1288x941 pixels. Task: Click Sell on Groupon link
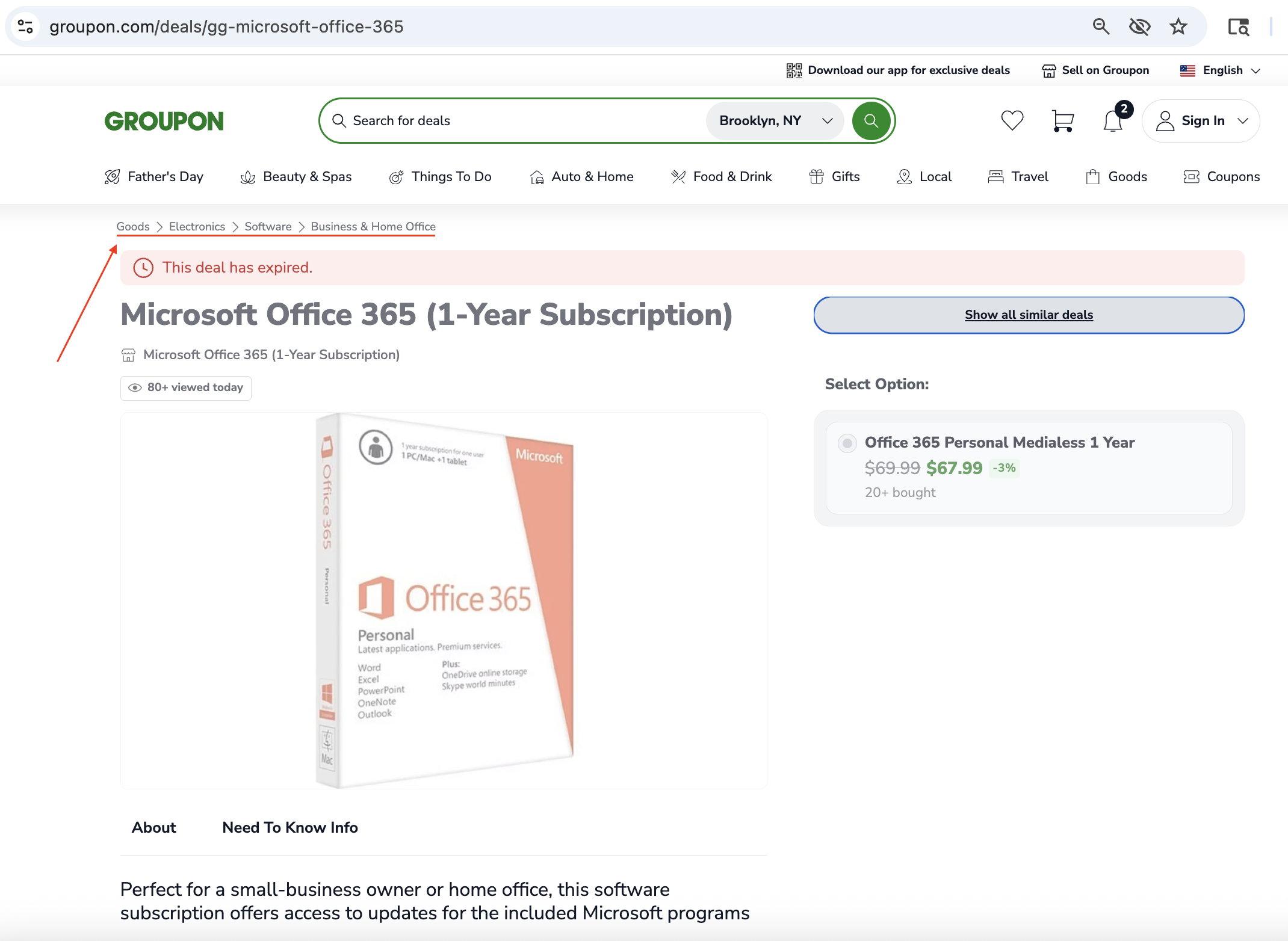pos(1106,70)
